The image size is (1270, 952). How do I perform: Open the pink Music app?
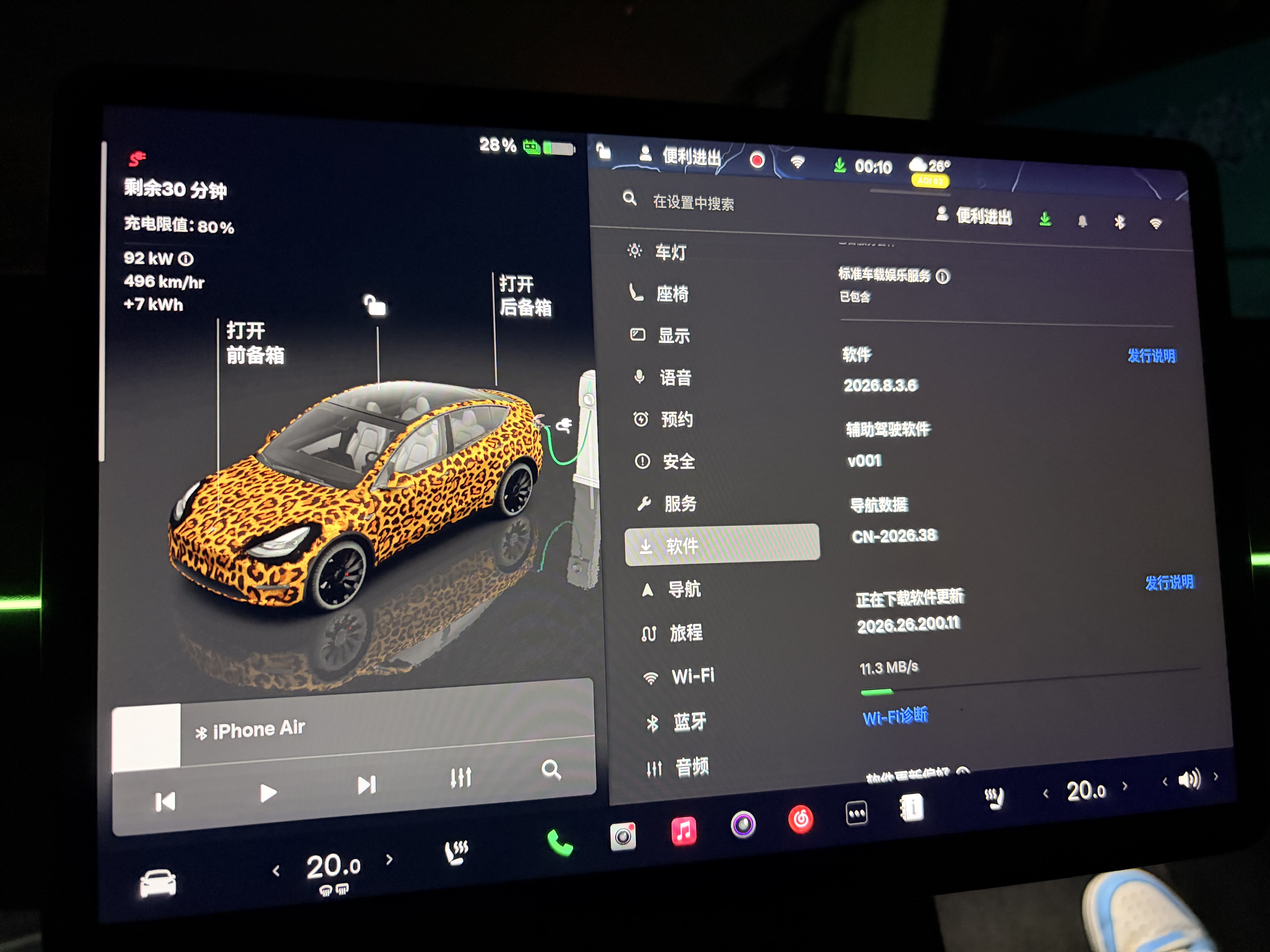[x=684, y=830]
